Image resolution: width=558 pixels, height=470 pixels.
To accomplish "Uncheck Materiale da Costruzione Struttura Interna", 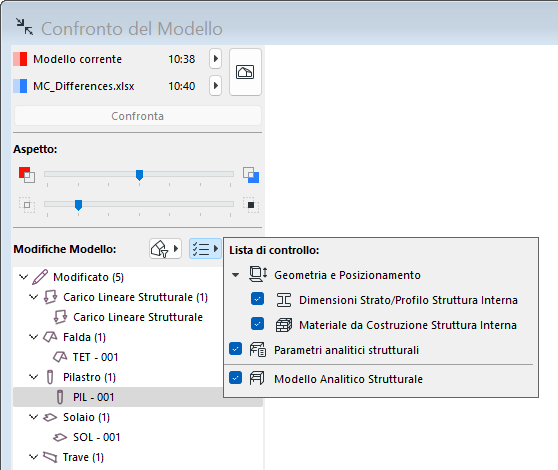I will [x=257, y=324].
